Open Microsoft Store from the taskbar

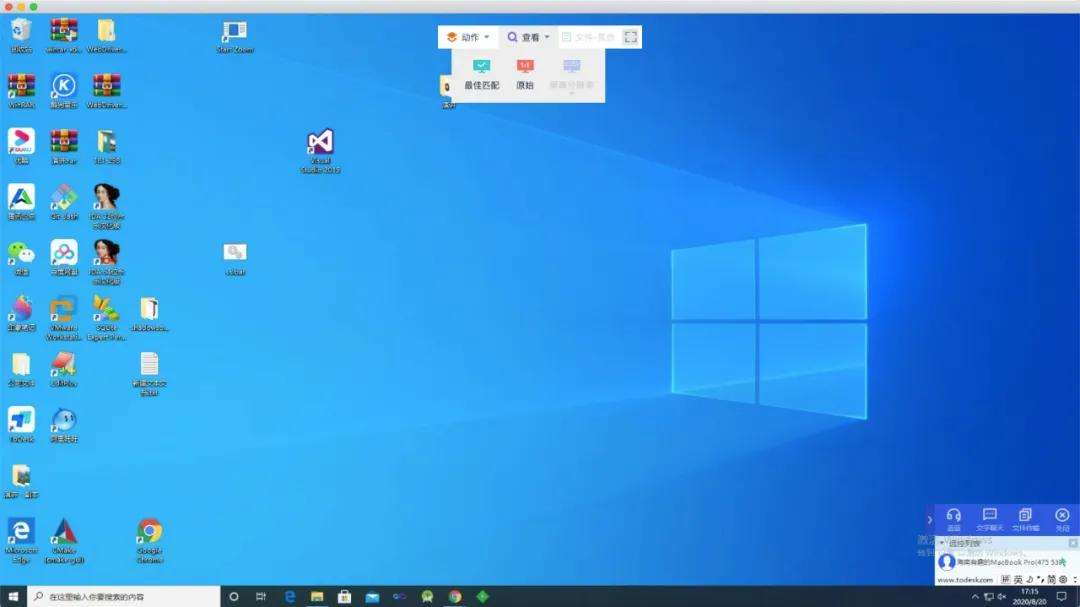[344, 597]
